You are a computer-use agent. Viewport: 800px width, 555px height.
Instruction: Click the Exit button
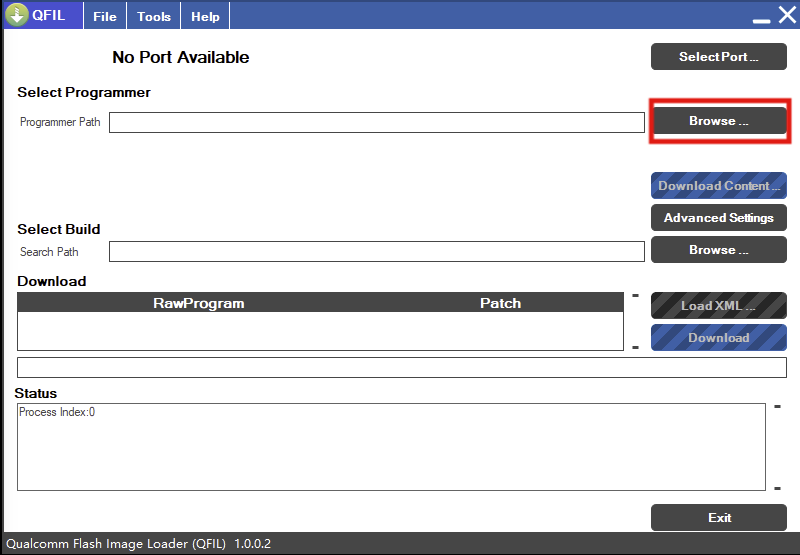718,518
